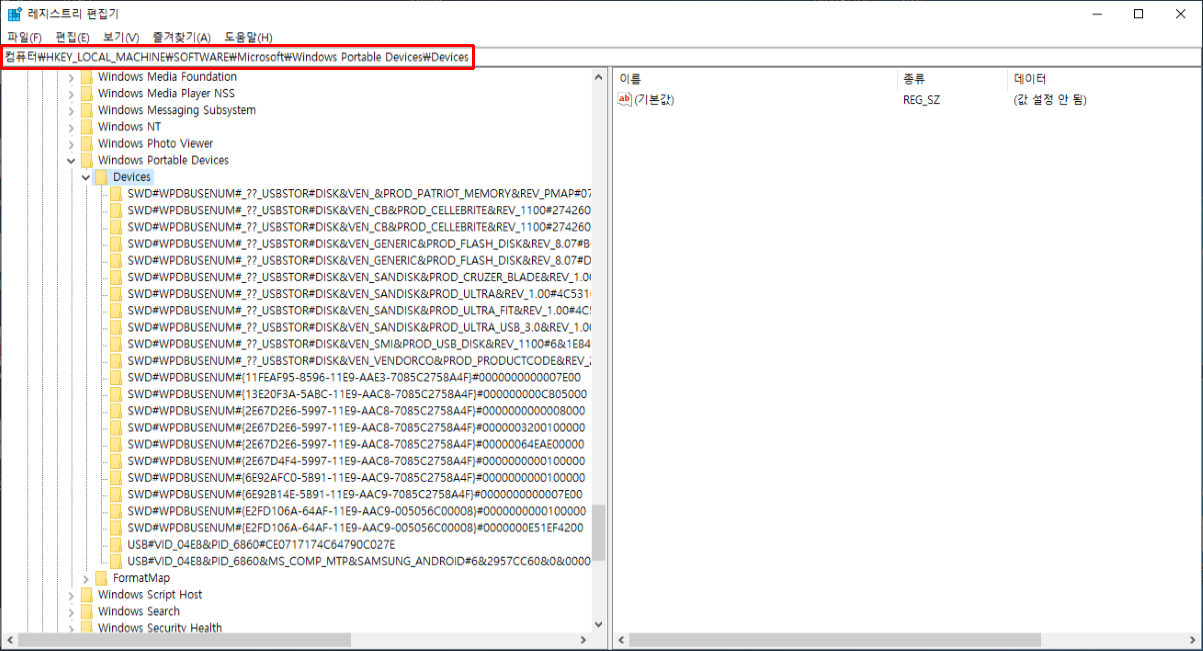
Task: Click the Windows Script Host folder icon
Action: 86,595
